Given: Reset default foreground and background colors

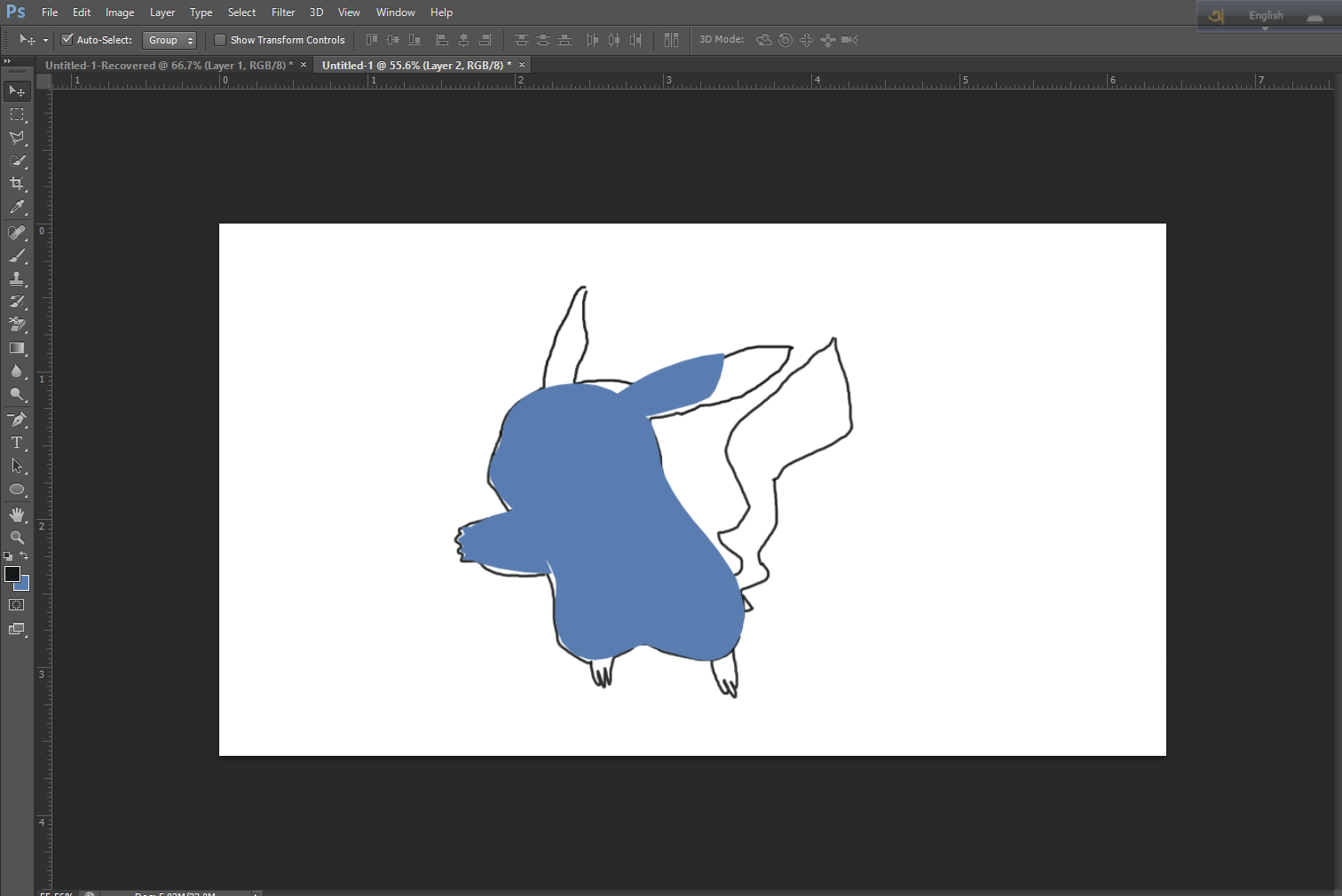Looking at the screenshot, I should click(x=8, y=556).
